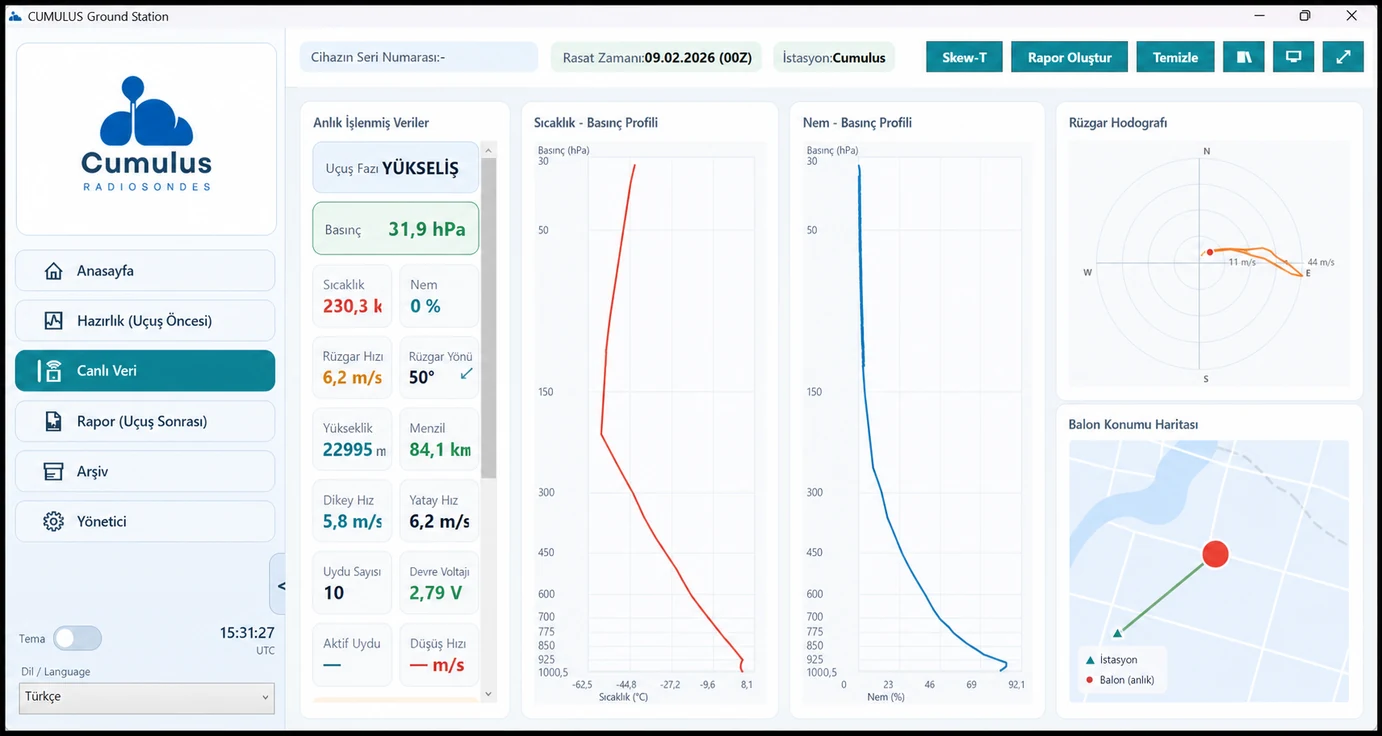Image resolution: width=1382 pixels, height=736 pixels.
Task: Open the Skew-T diagram
Action: (x=964, y=57)
